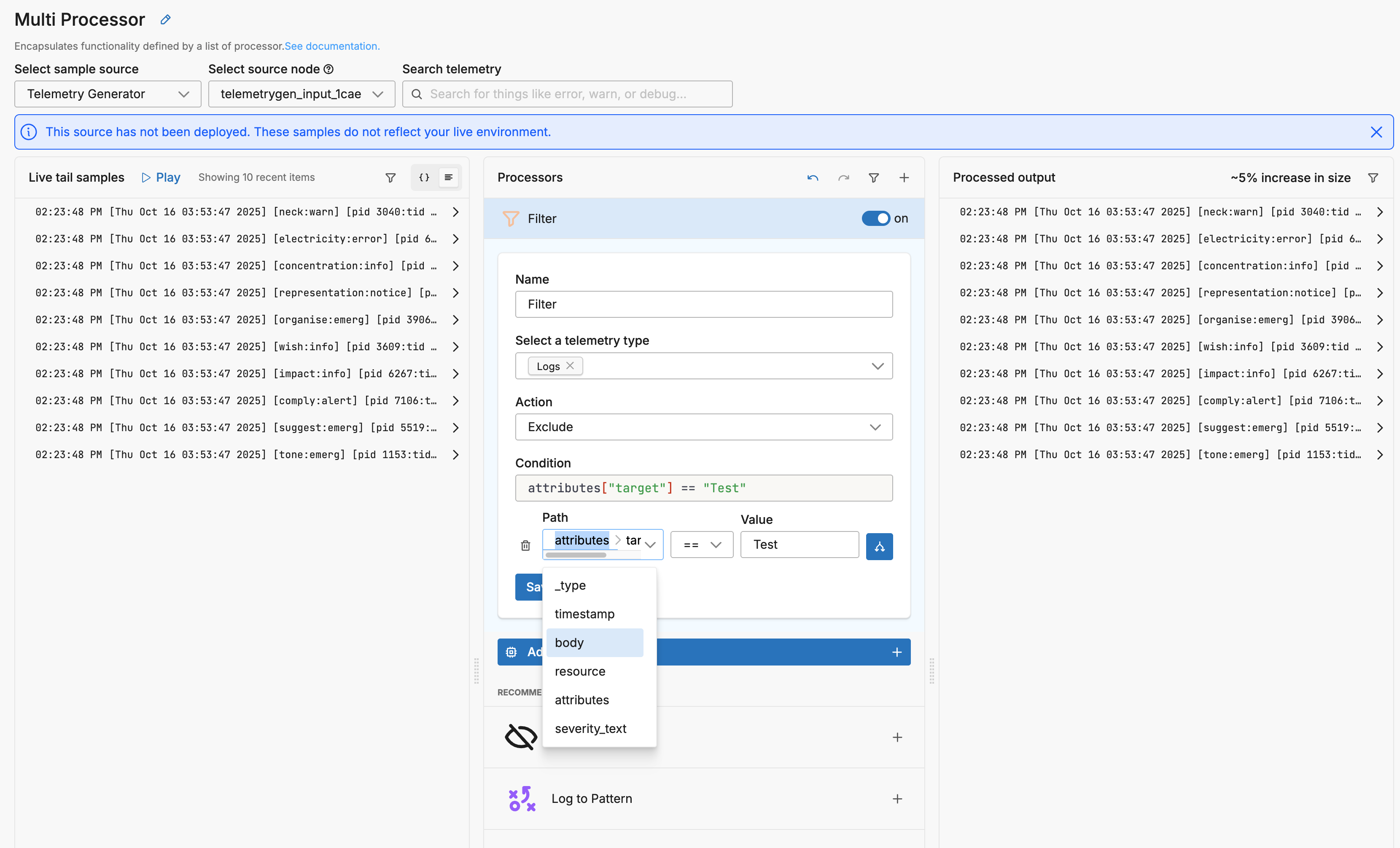Switch Live tail to text lines view
The width and height of the screenshot is (1400, 848).
pos(448,178)
